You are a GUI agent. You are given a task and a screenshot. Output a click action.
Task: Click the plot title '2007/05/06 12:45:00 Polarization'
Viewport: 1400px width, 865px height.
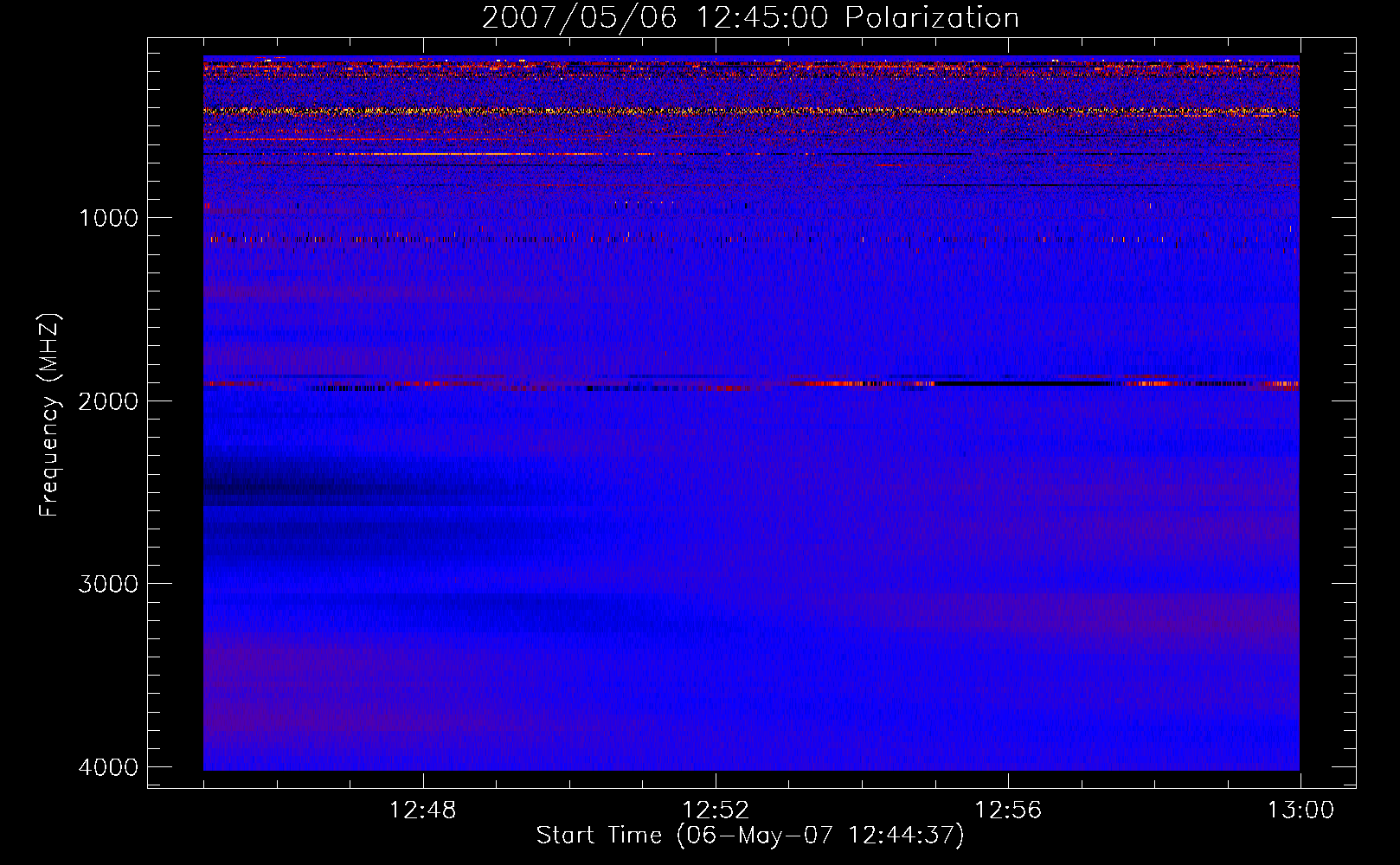[x=750, y=17]
